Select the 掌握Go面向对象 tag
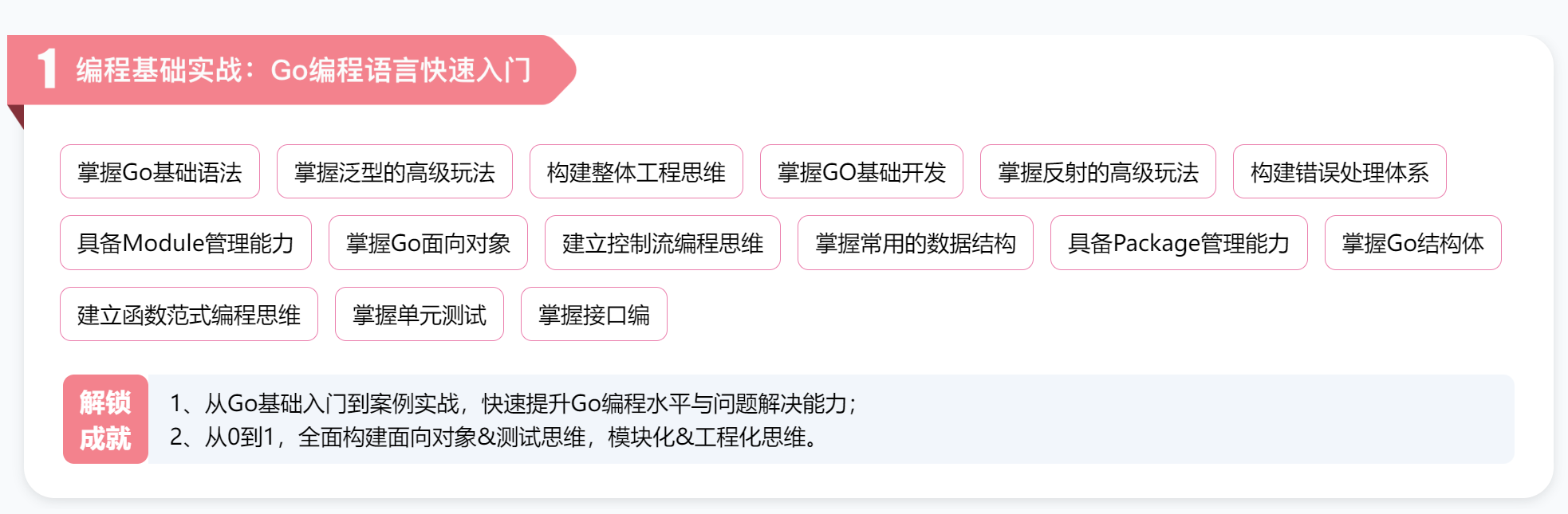This screenshot has width=1568, height=514. (427, 243)
